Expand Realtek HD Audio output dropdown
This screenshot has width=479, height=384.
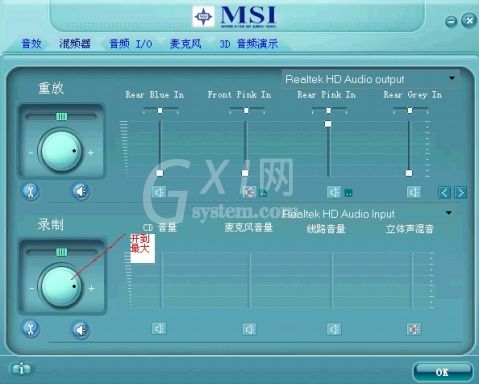[x=452, y=78]
